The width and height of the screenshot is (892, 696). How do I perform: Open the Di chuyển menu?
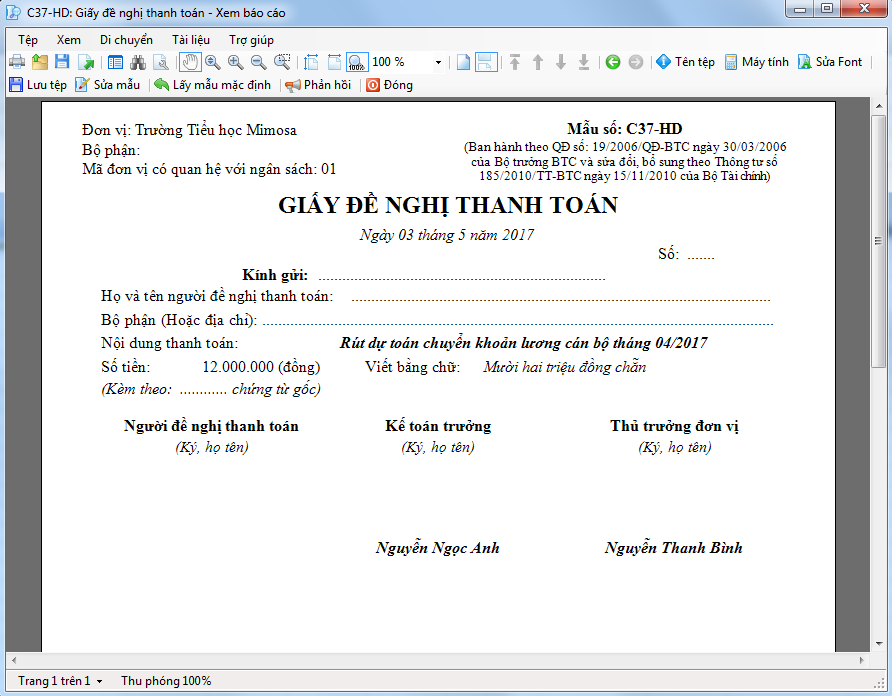tap(126, 40)
